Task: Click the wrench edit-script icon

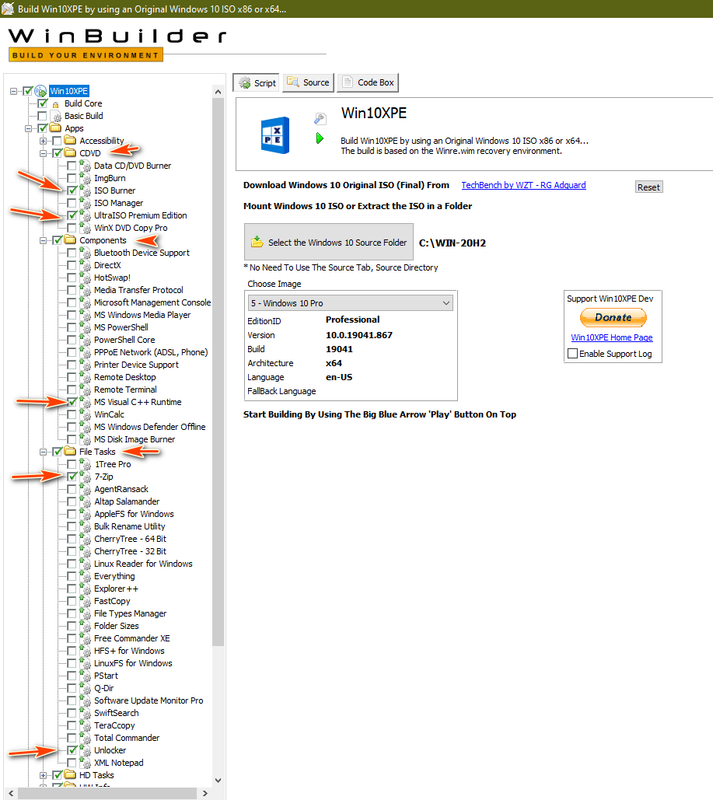Action: point(319,119)
